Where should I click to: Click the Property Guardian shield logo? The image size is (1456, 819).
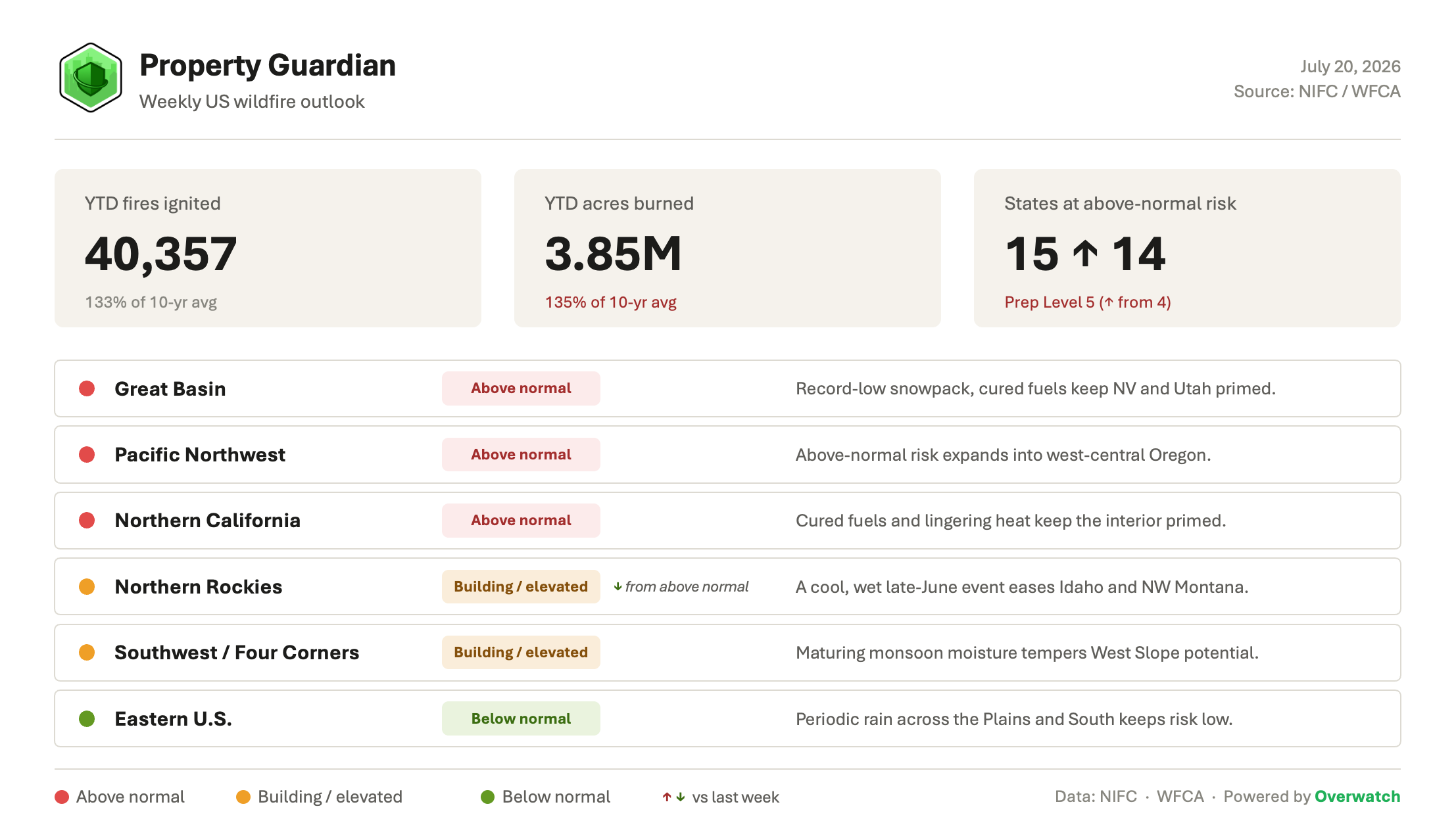[x=91, y=78]
